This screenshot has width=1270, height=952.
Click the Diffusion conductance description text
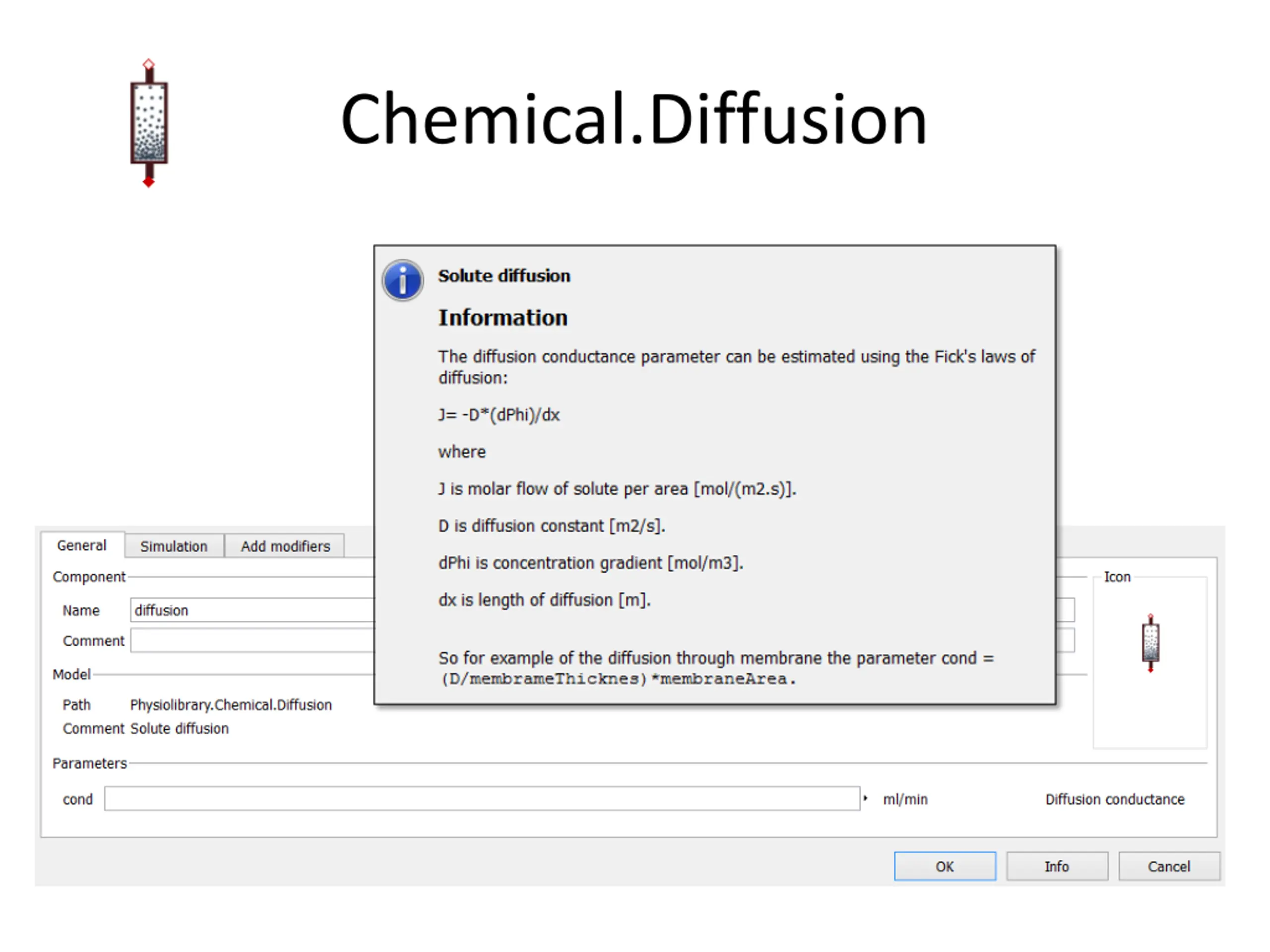[x=1115, y=799]
